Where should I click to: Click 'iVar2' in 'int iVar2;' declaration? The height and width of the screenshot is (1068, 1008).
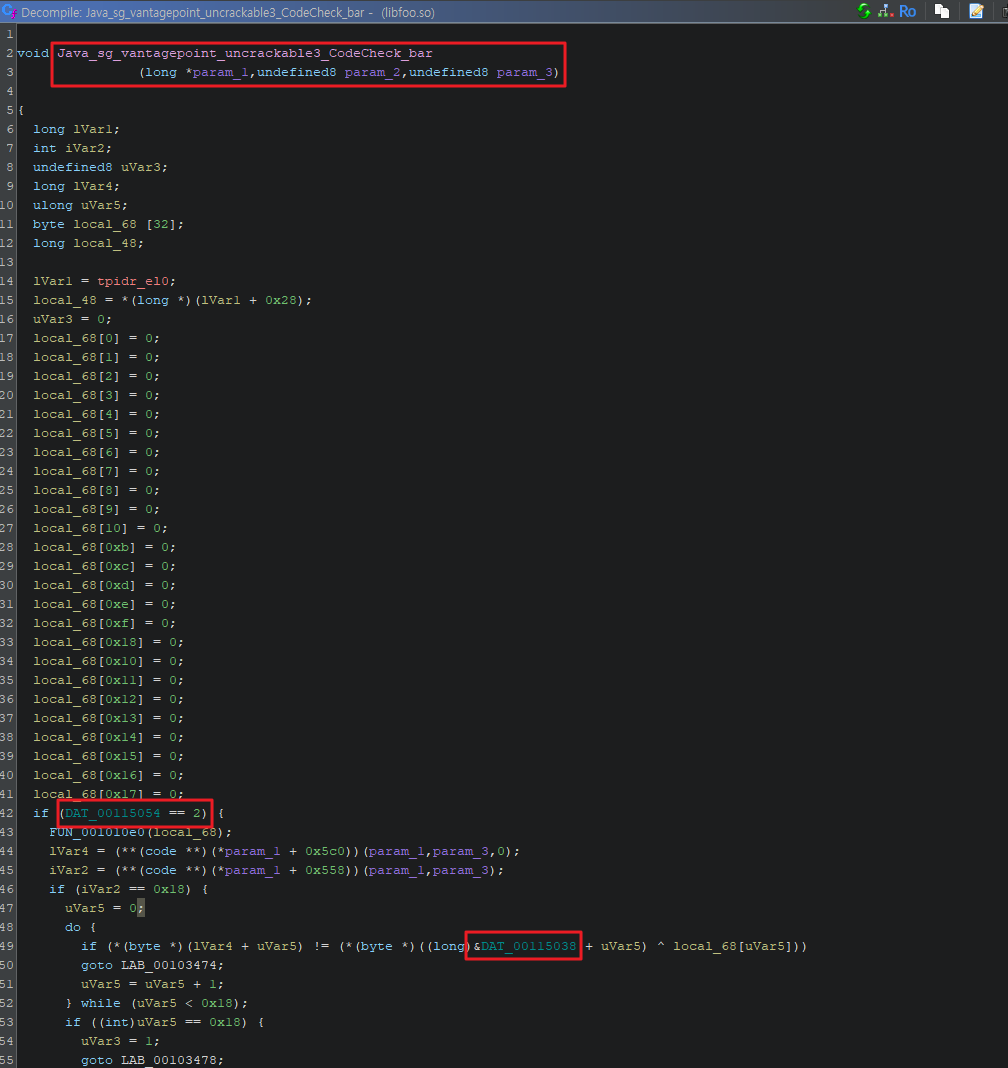[84, 148]
